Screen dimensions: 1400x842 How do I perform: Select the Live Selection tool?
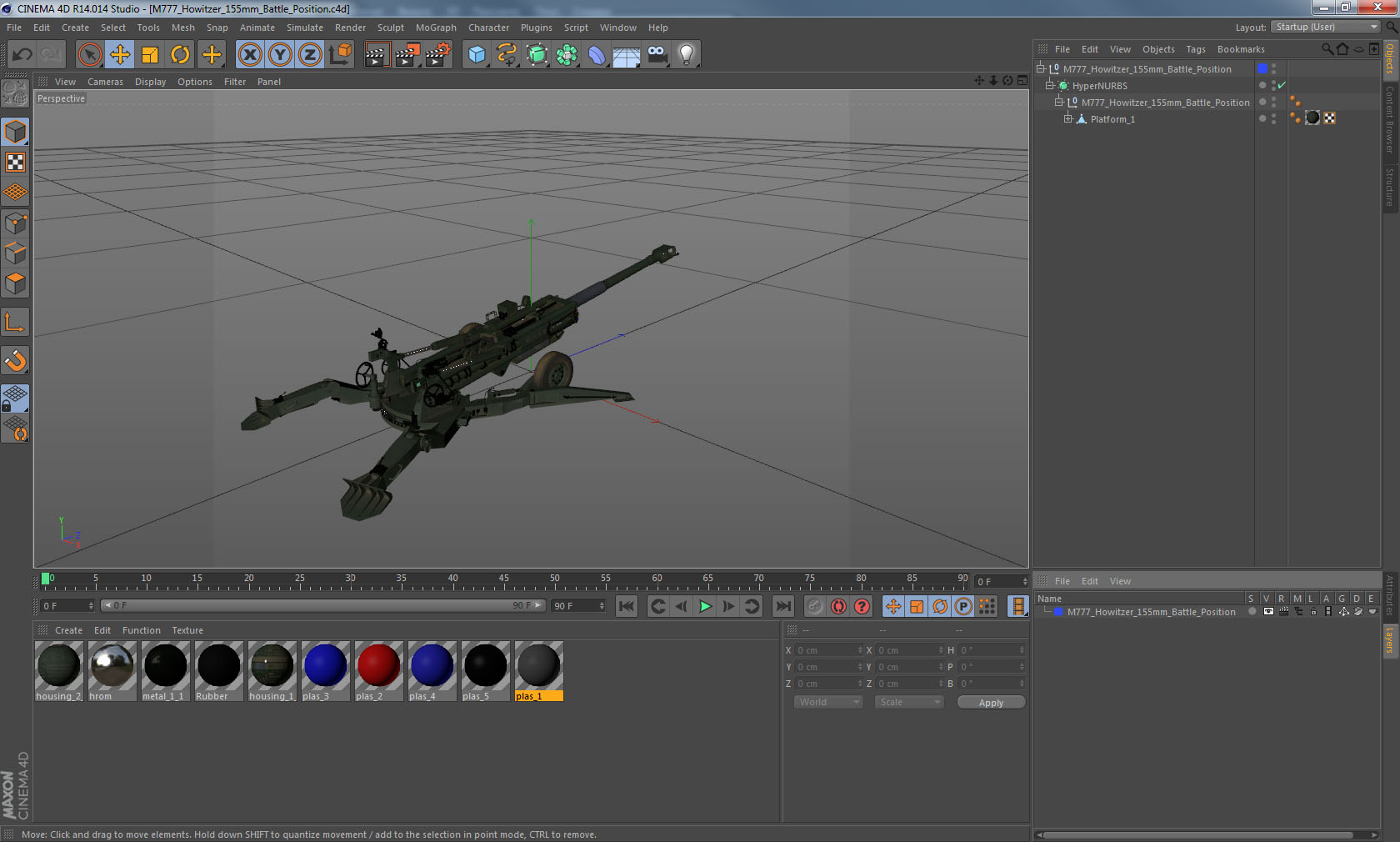point(89,55)
